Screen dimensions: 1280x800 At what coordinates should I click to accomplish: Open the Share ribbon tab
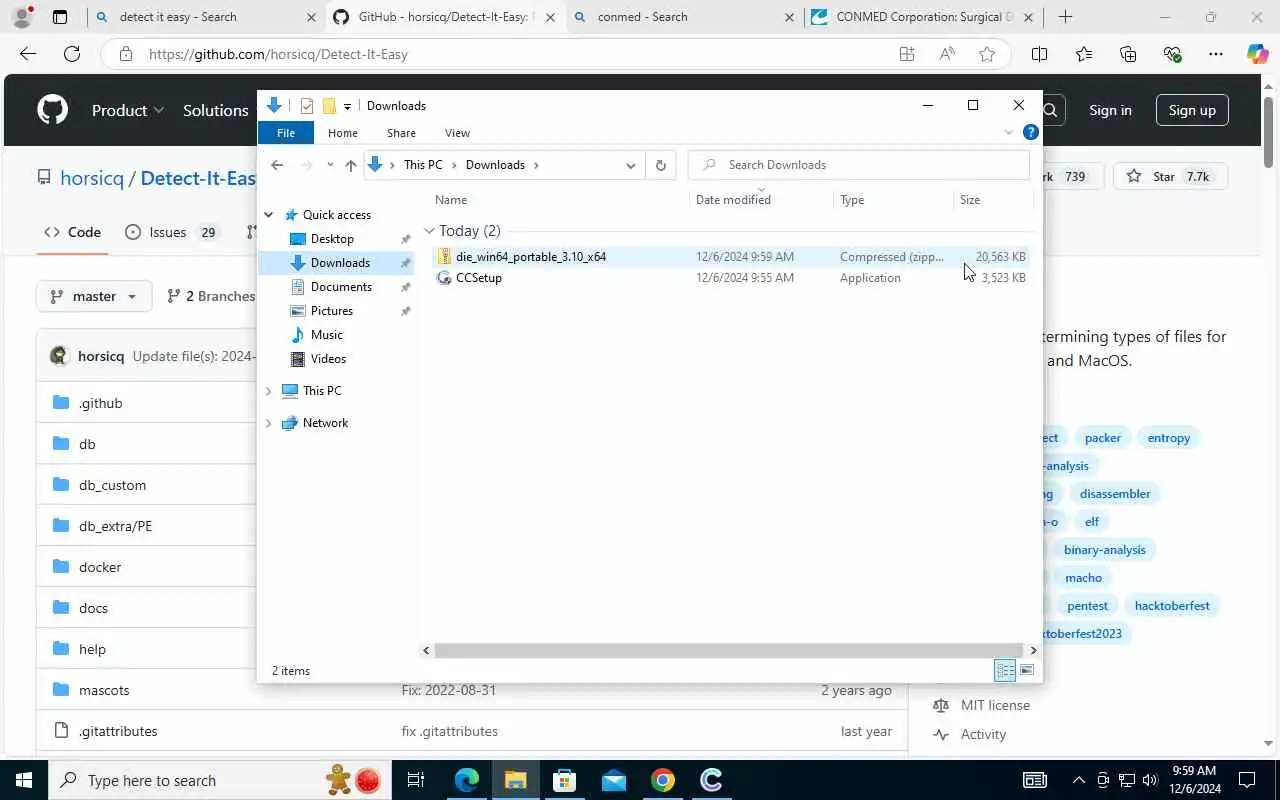pyautogui.click(x=401, y=132)
